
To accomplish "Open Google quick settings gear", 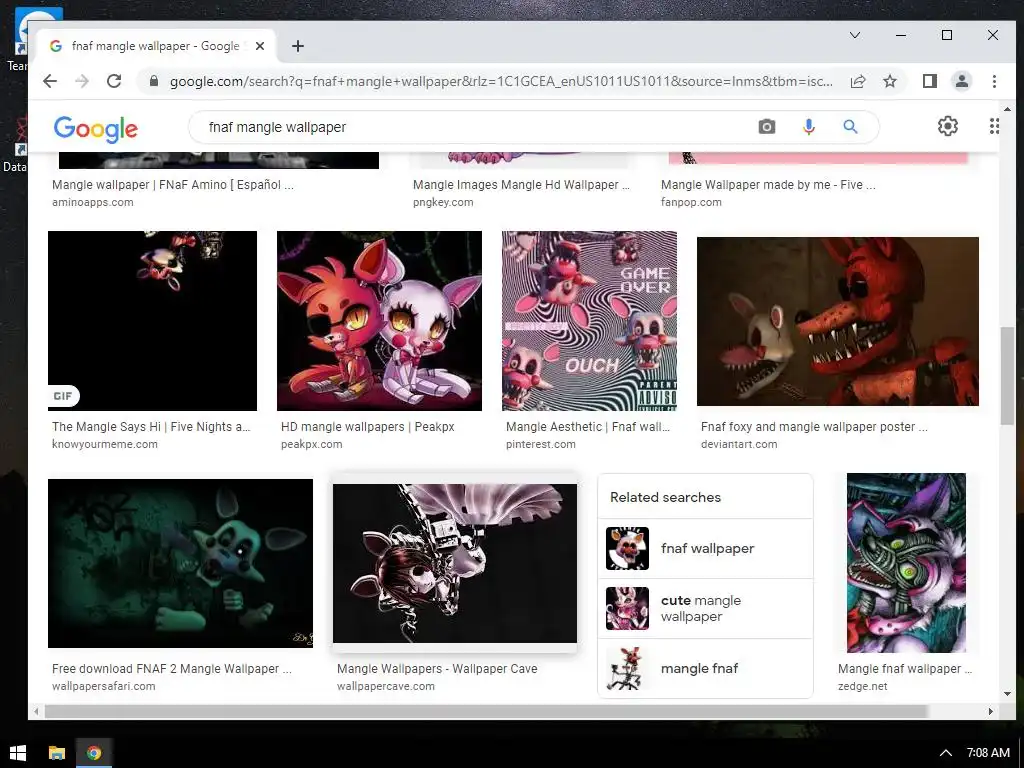I will point(948,126).
